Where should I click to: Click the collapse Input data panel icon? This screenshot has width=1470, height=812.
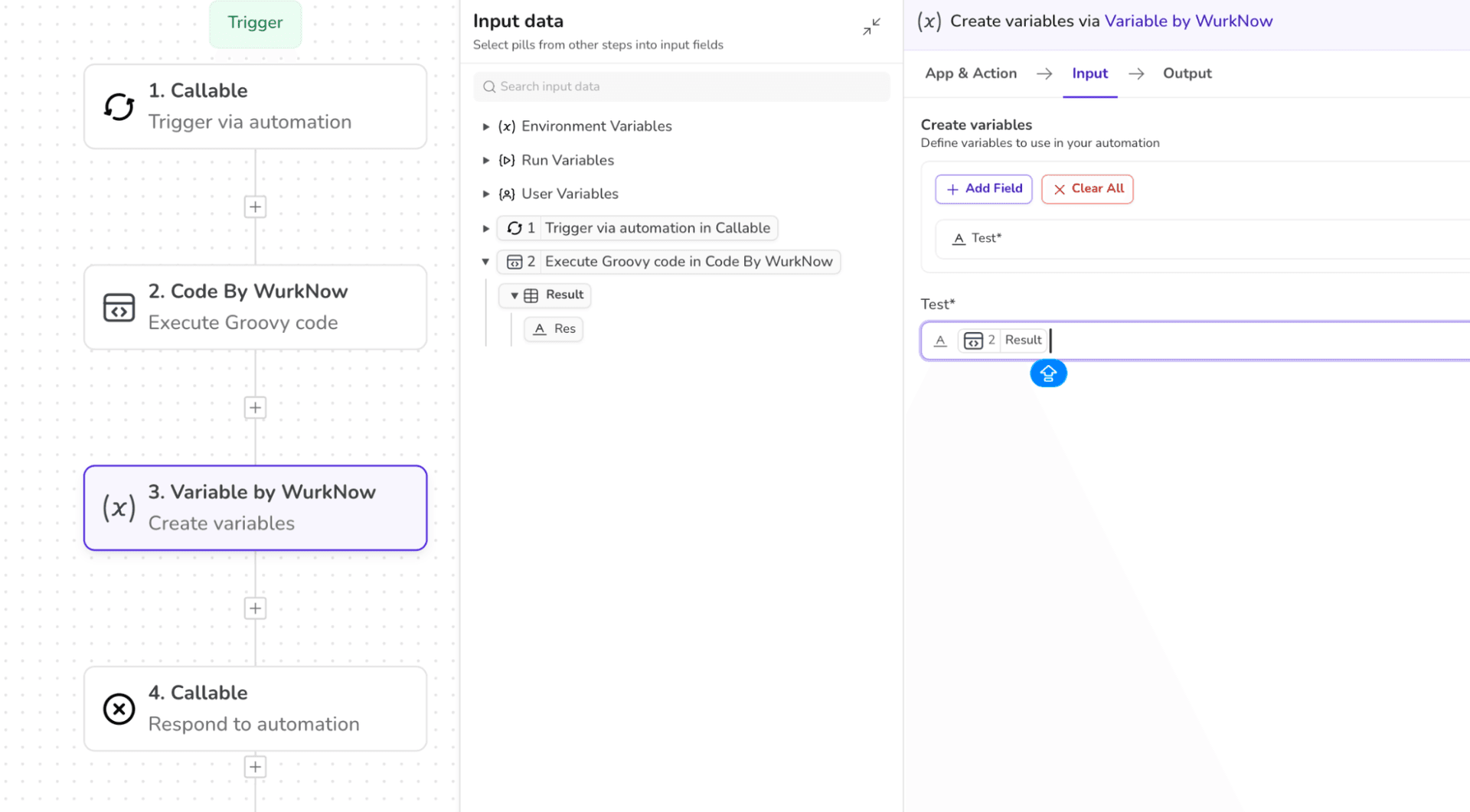[871, 27]
